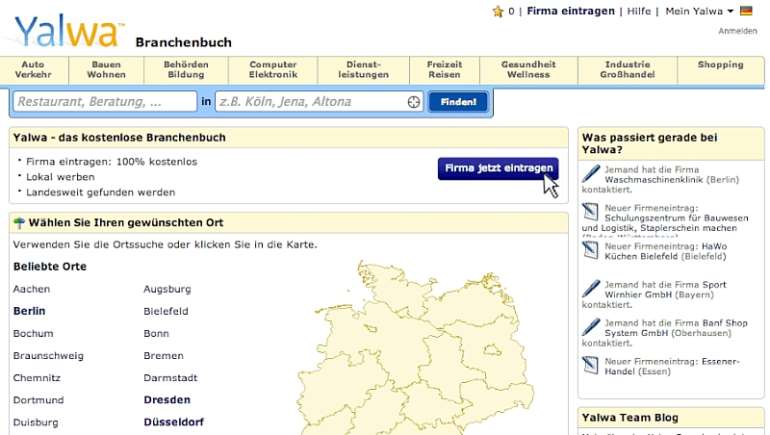Click the locate-me crosshair icon in location field
The image size is (770, 435).
coord(414,102)
